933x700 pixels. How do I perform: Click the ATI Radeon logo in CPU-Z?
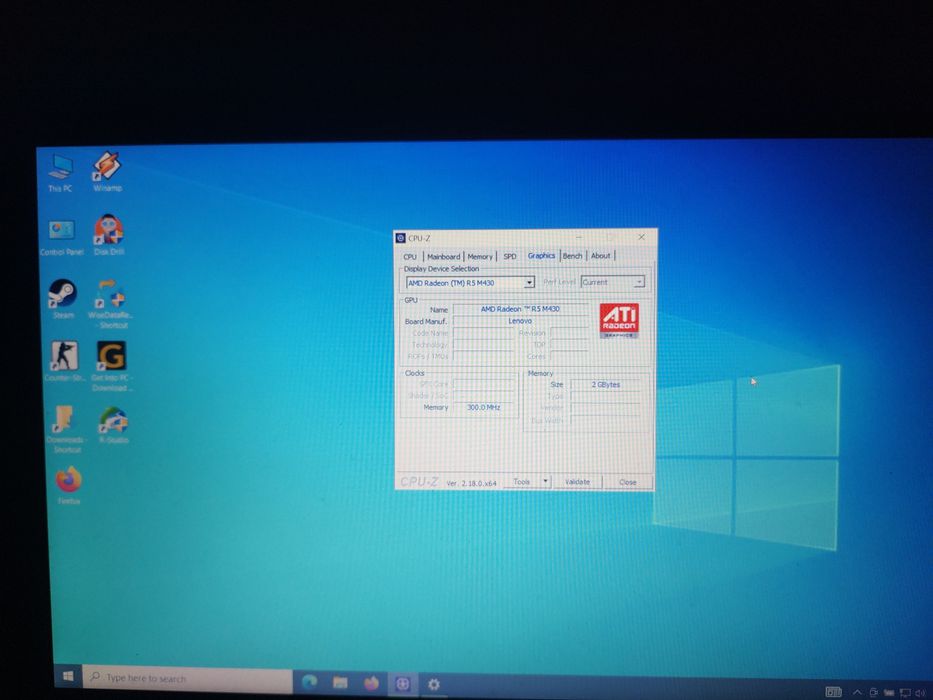(x=619, y=321)
